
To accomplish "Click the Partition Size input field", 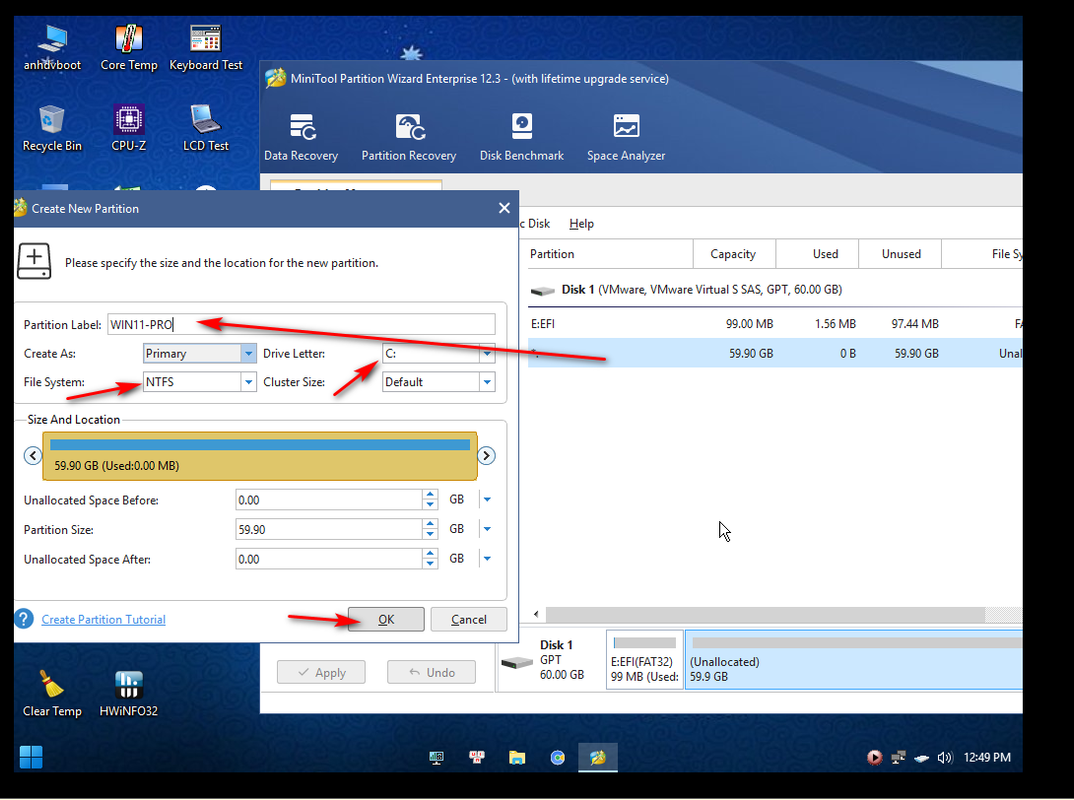I will [329, 529].
